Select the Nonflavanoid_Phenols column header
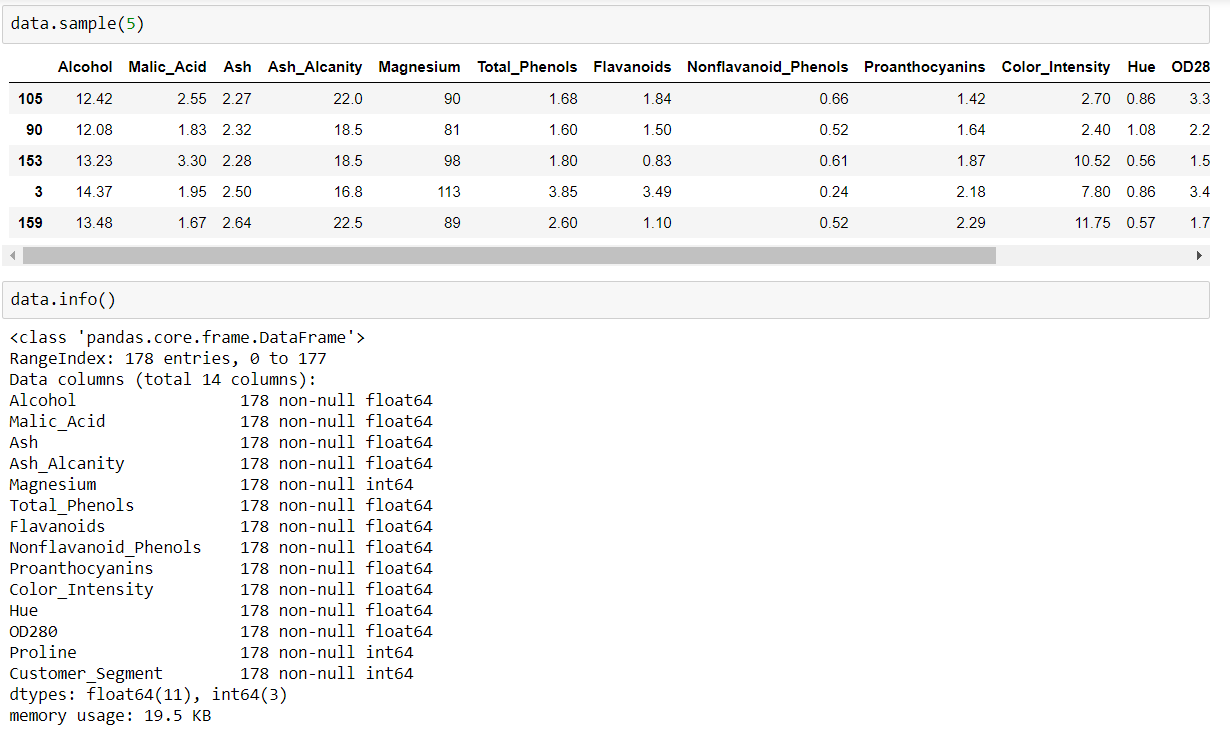The width and height of the screenshot is (1230, 740). coord(767,67)
